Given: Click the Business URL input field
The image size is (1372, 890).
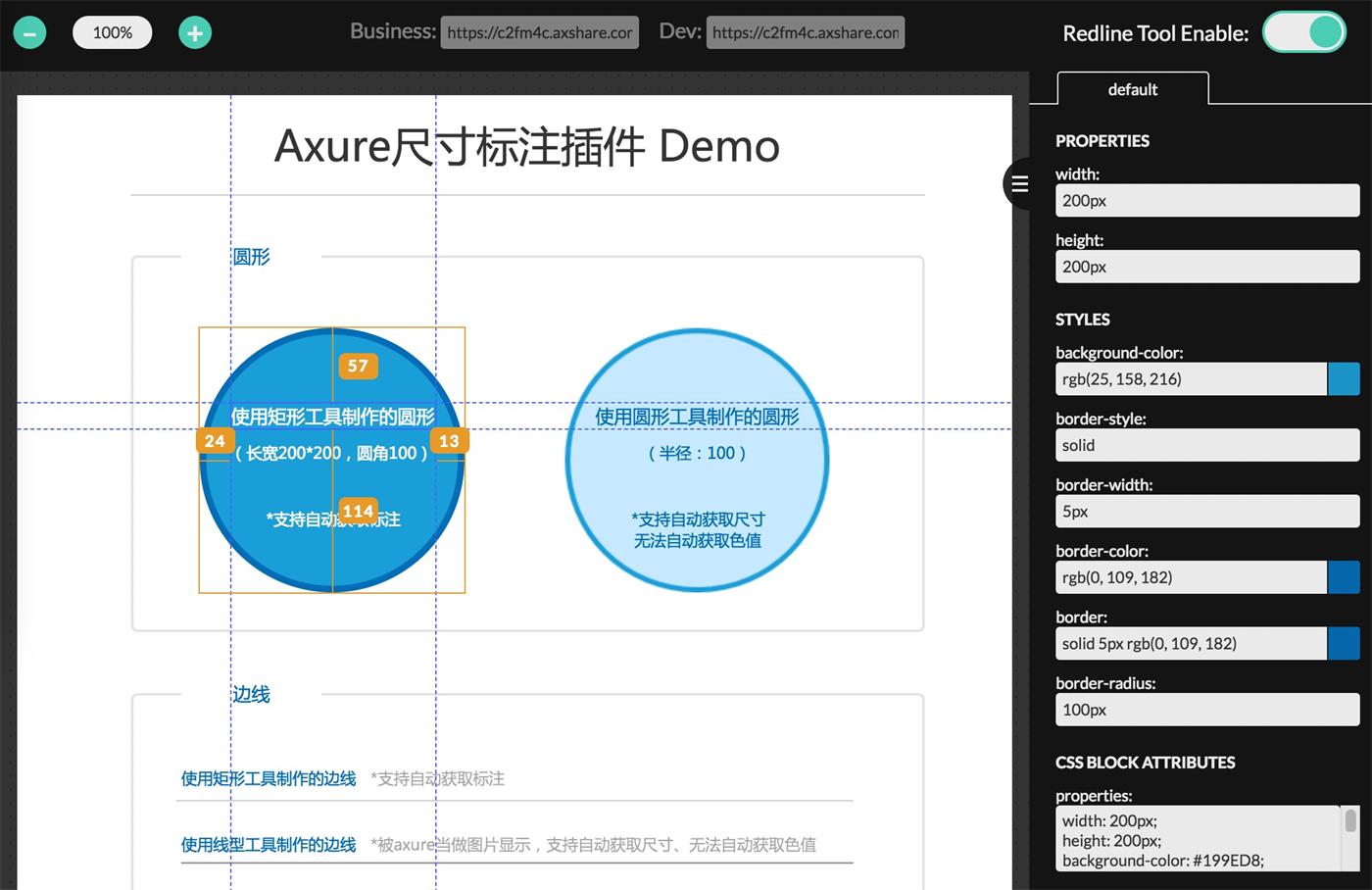Looking at the screenshot, I should (539, 31).
